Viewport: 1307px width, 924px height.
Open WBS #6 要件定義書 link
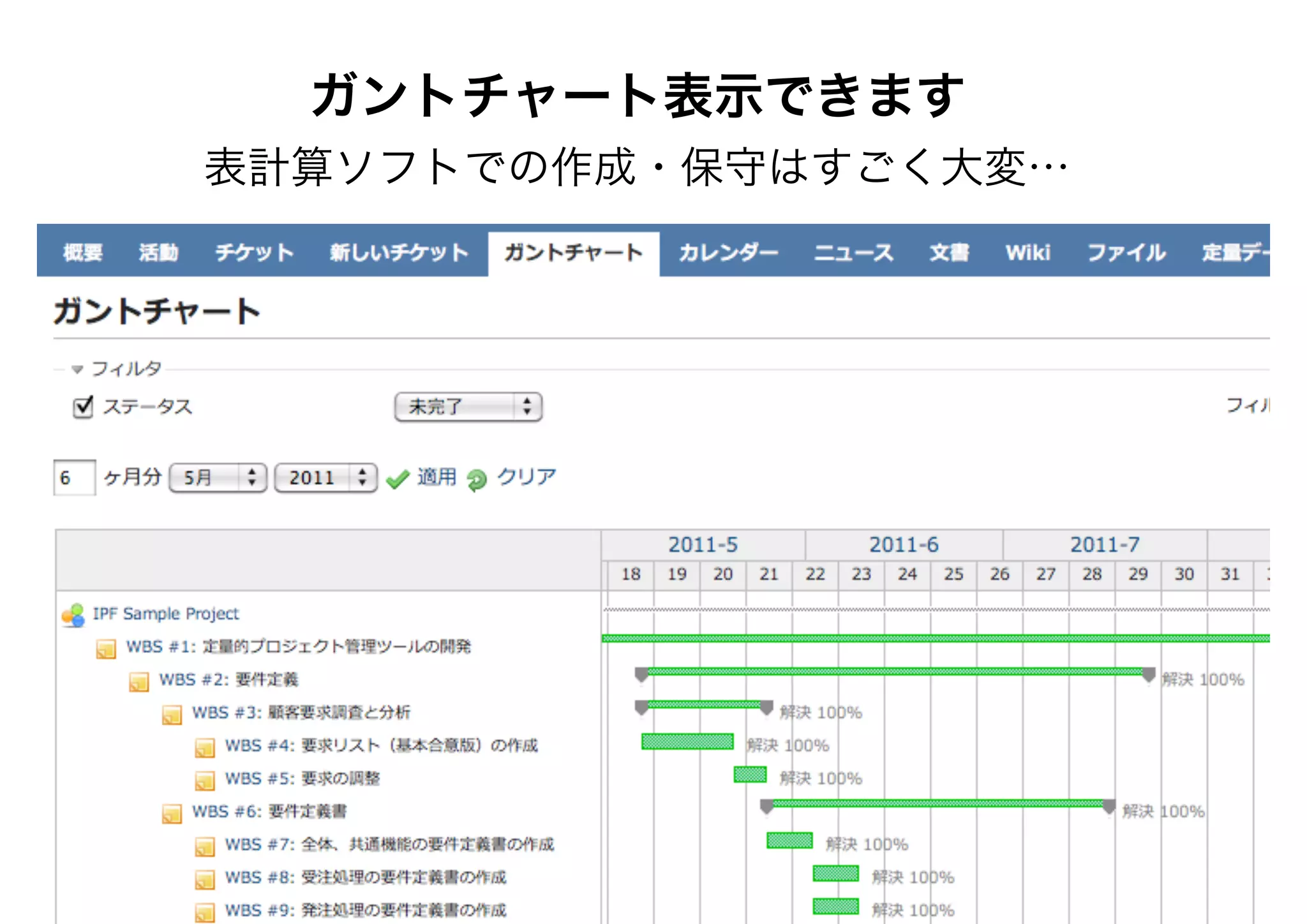point(269,812)
